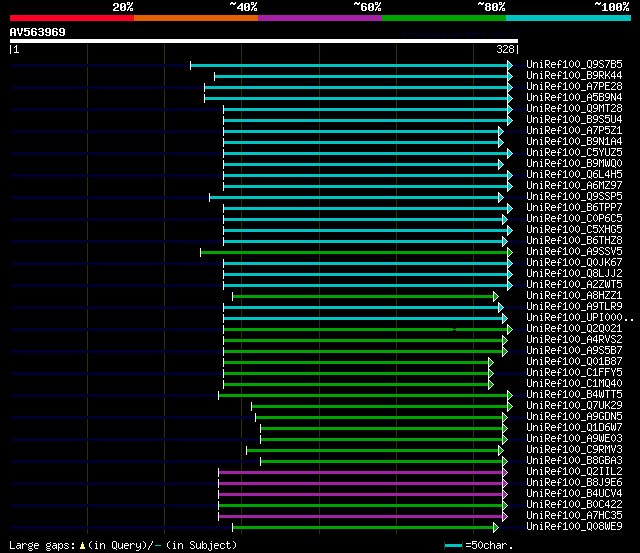Click the UniRef100_C1FFY5 label
This screenshot has width=640, height=553.
click(x=574, y=373)
